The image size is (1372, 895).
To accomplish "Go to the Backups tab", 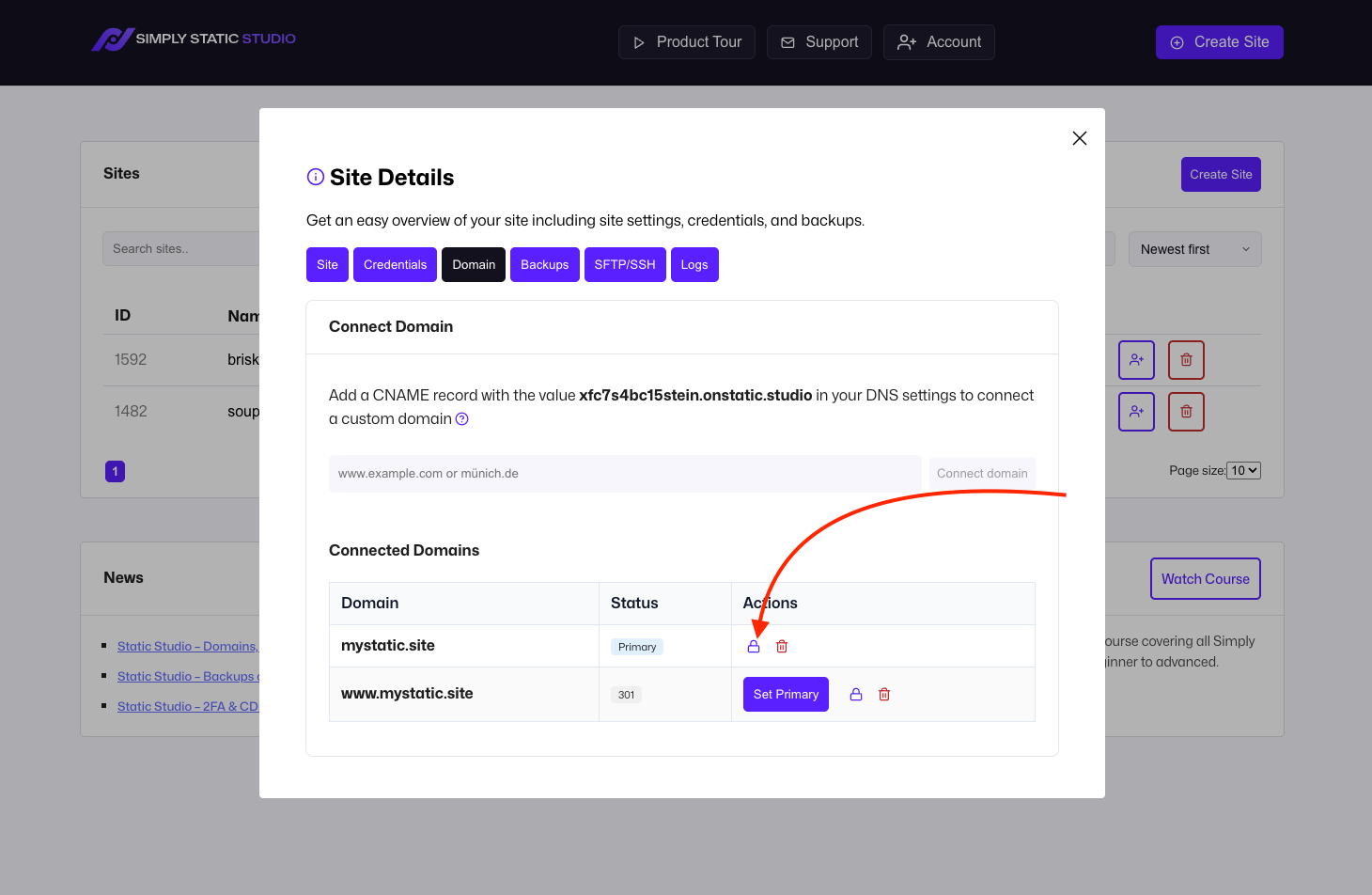I will tap(545, 265).
